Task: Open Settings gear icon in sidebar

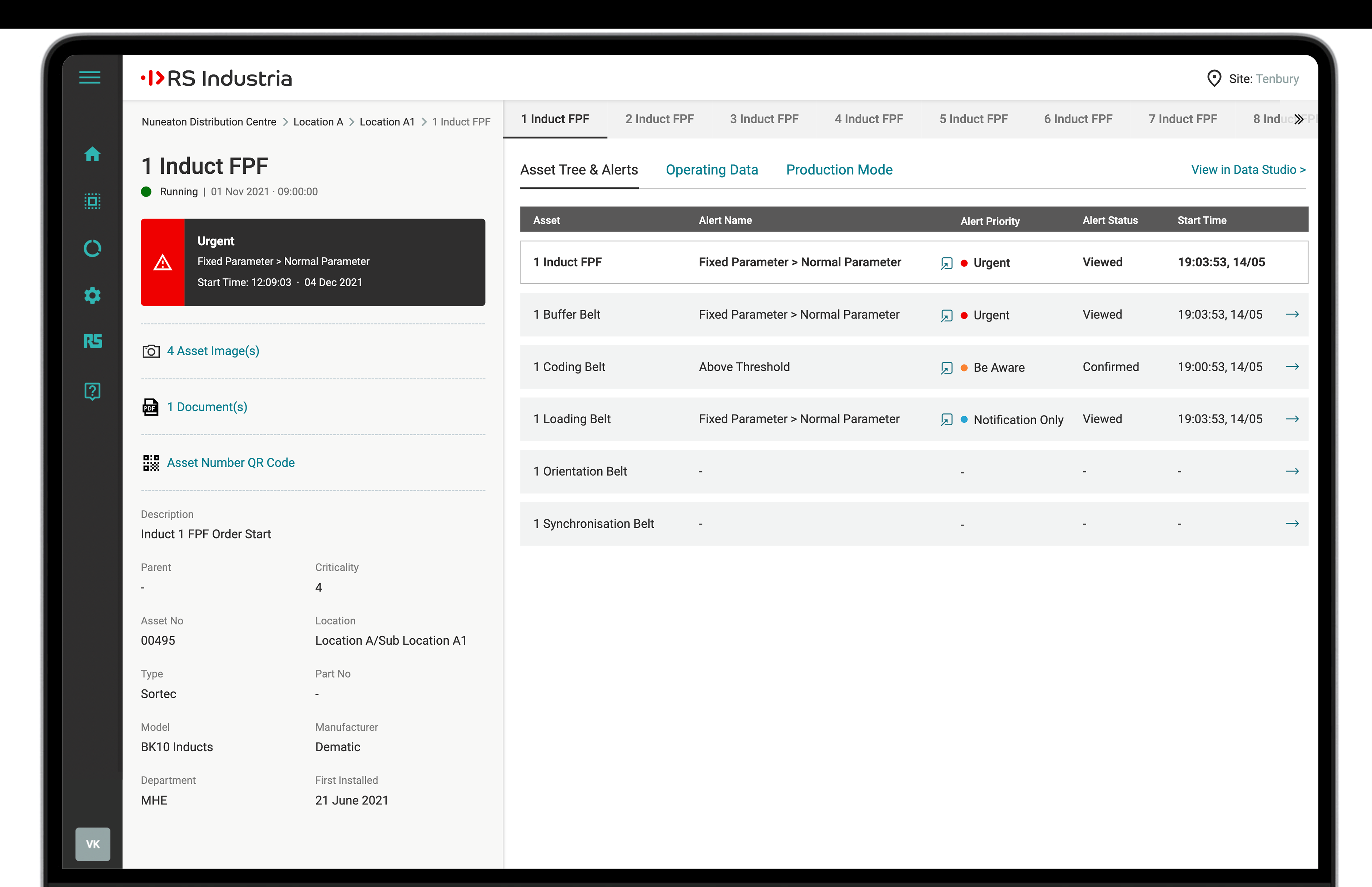Action: (92, 296)
